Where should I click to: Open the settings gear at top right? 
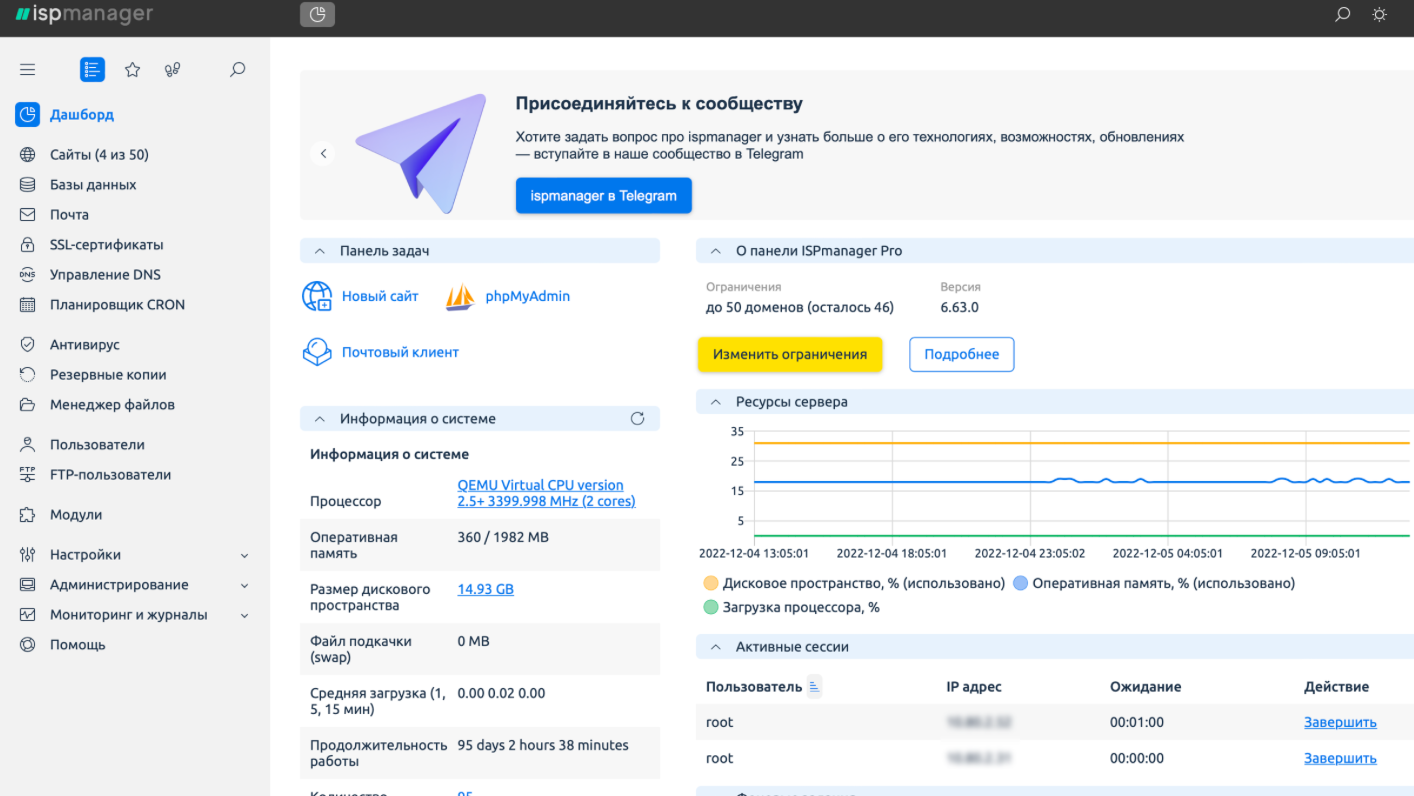[1379, 15]
